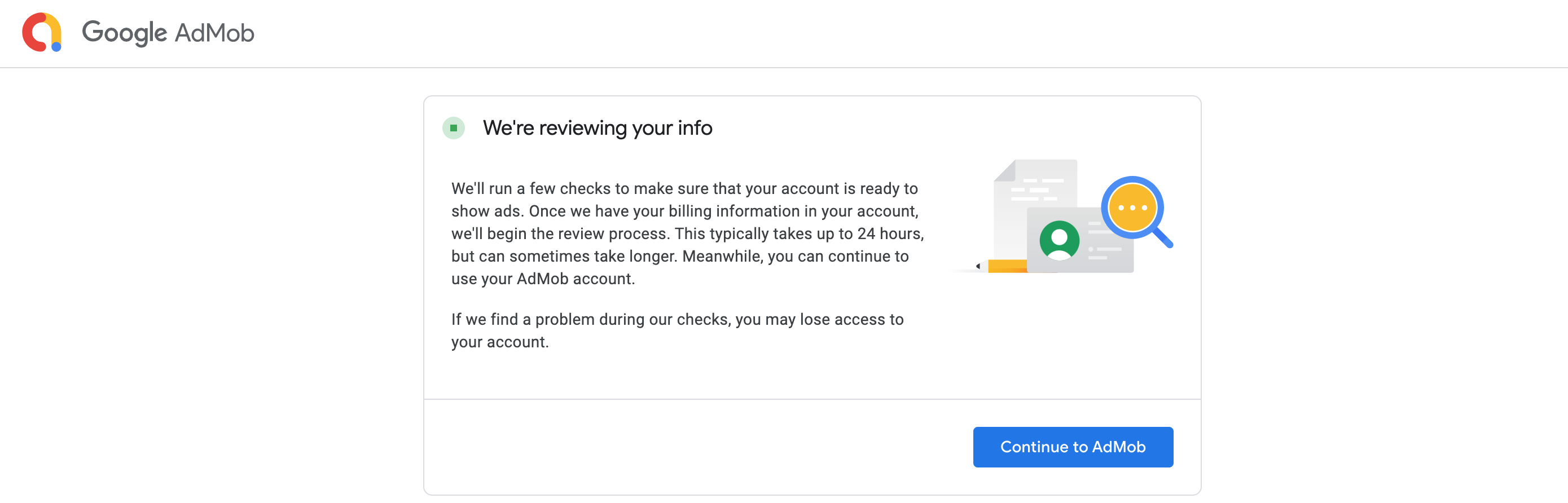Click the warning paragraph about losing access
This screenshot has height=503, width=1568.
[677, 320]
